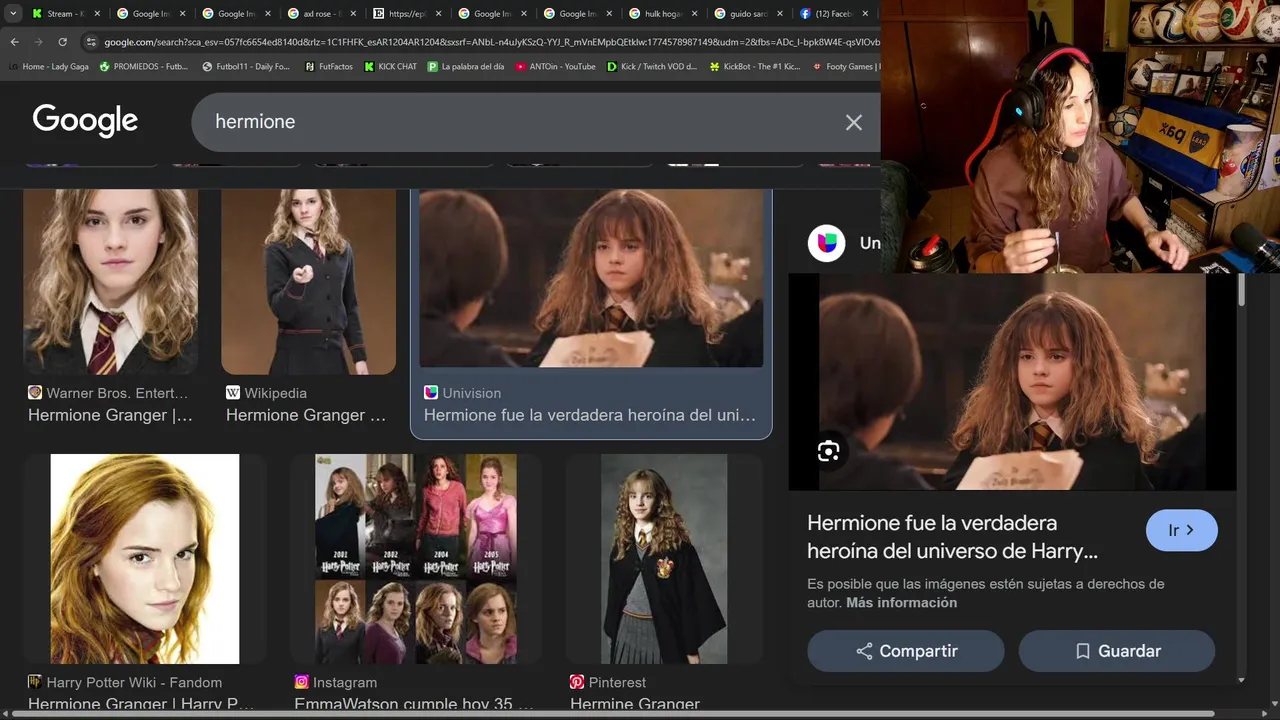This screenshot has width=1280, height=720.
Task: Click 'Hermione fue la verdadera heroína del uni...' caption
Action: pyautogui.click(x=590, y=415)
